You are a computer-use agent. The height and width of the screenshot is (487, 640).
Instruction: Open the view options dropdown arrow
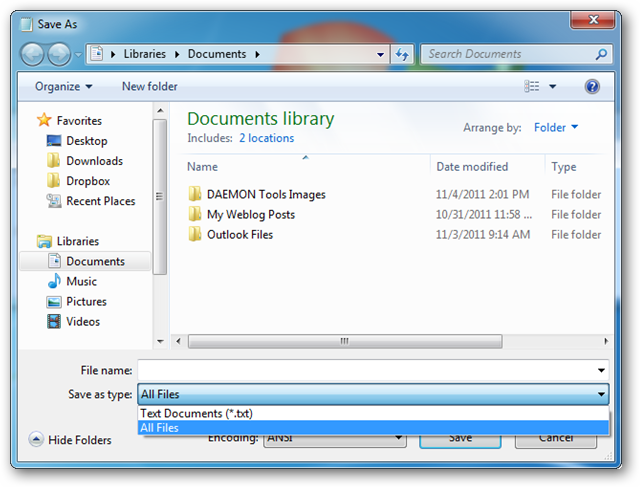pos(553,87)
